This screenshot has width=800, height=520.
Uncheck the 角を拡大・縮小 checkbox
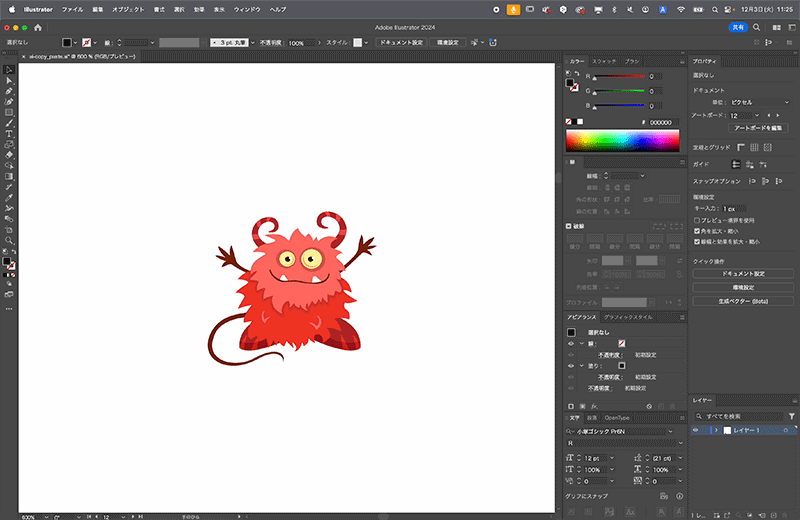(698, 230)
